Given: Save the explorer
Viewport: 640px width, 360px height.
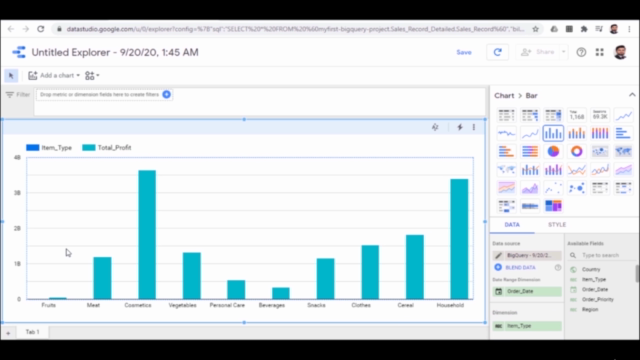Looking at the screenshot, I should click(464, 52).
